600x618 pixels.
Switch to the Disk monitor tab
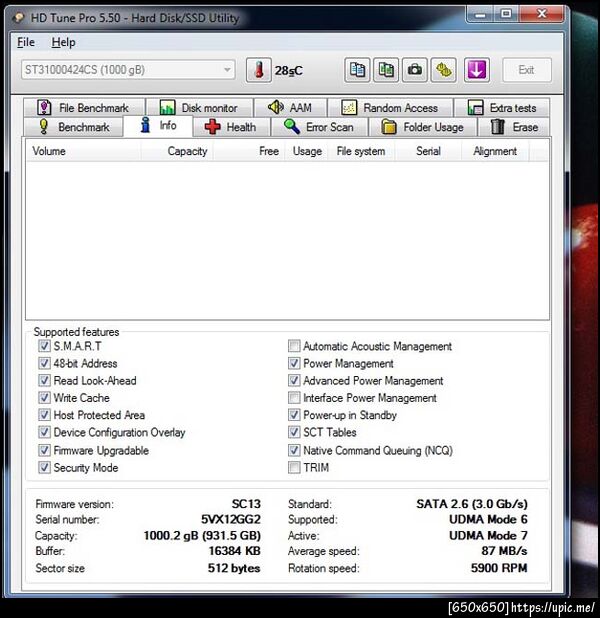coord(199,107)
